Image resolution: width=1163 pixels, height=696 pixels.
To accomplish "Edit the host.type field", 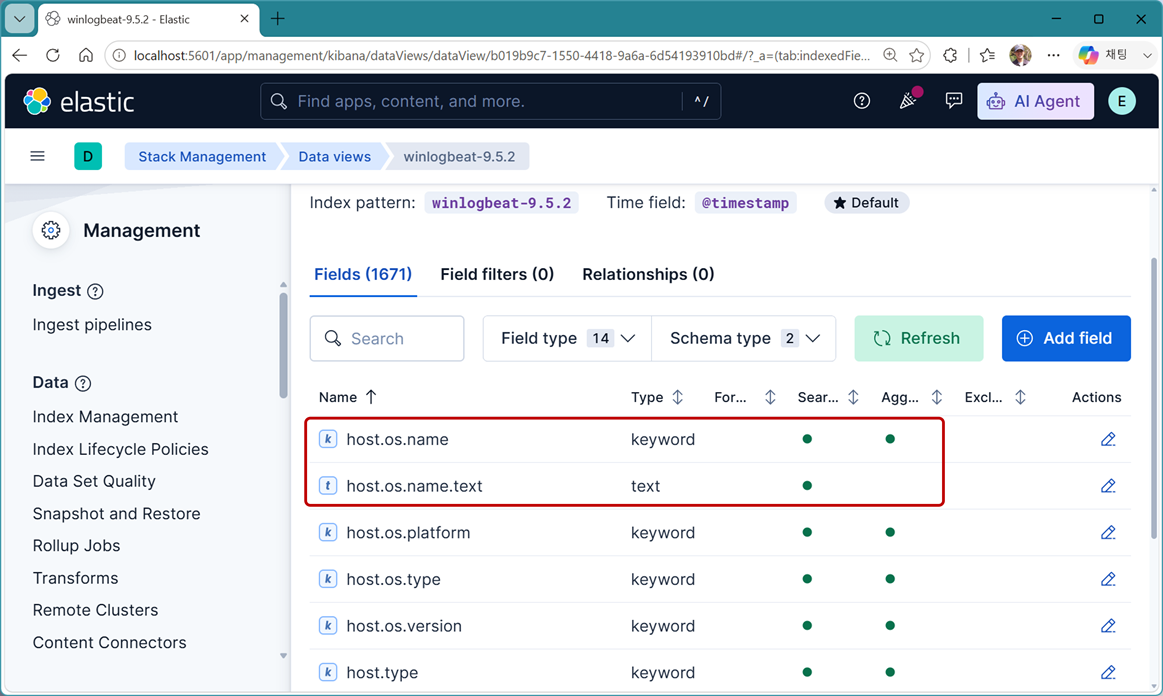I will click(x=1108, y=673).
